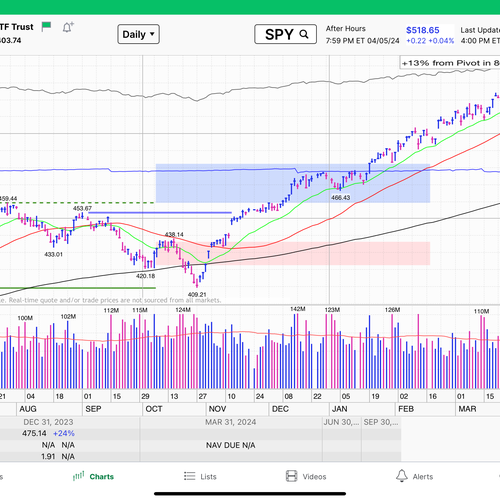Click the +0.22 +0.04% change value

pos(430,41)
